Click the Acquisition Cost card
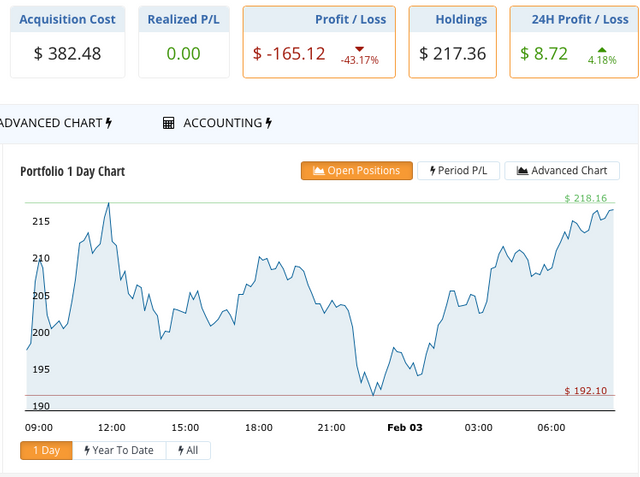640x477 pixels. click(68, 42)
